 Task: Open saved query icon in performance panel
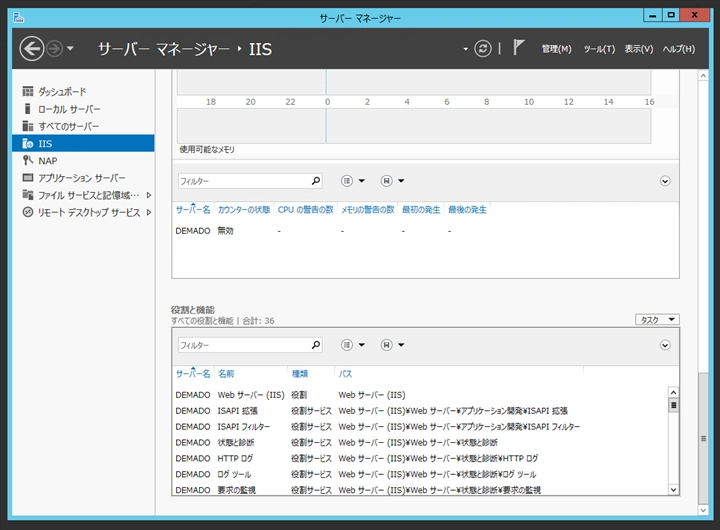(x=387, y=181)
